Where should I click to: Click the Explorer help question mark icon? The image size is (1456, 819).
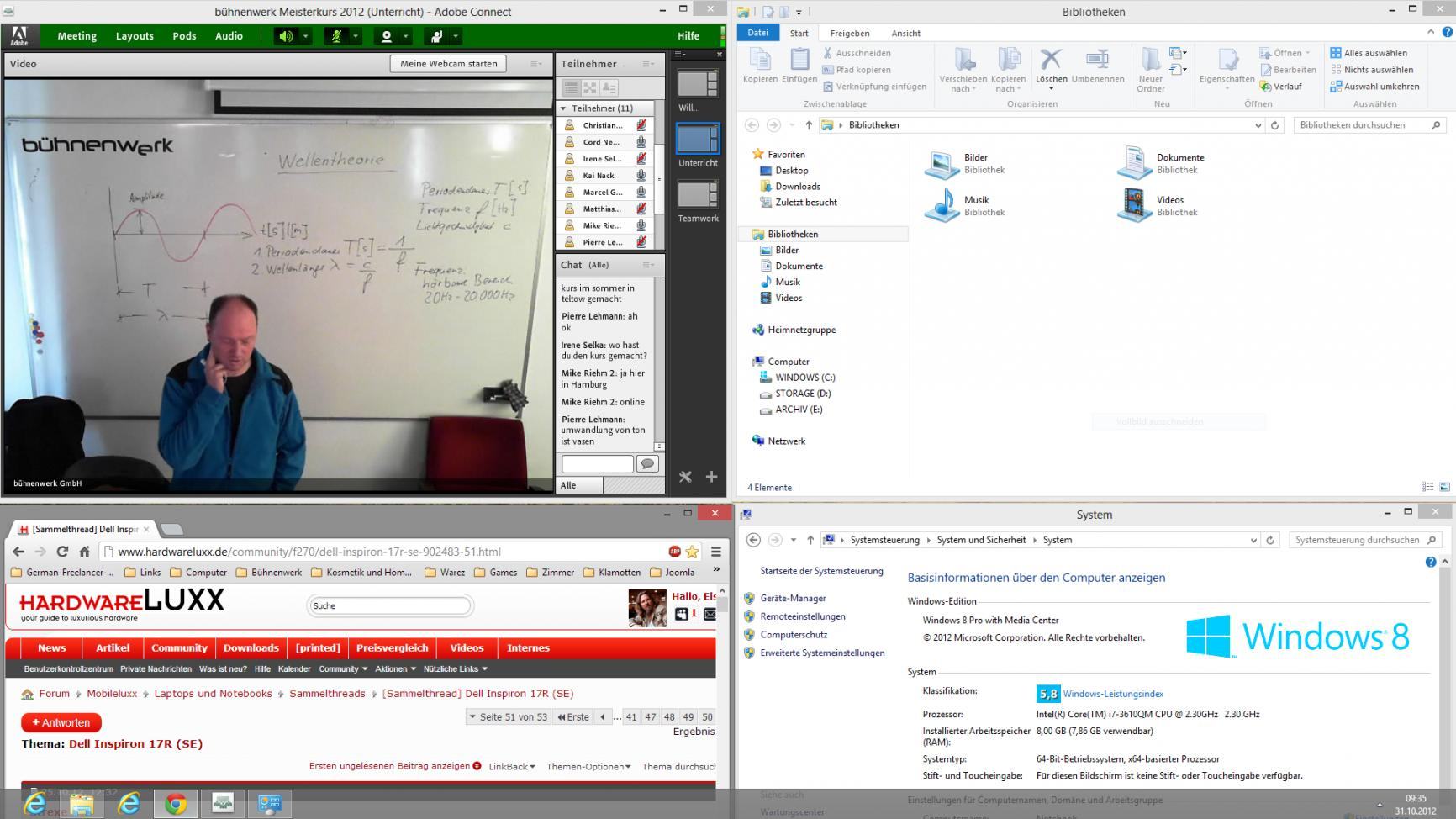pos(1447,32)
